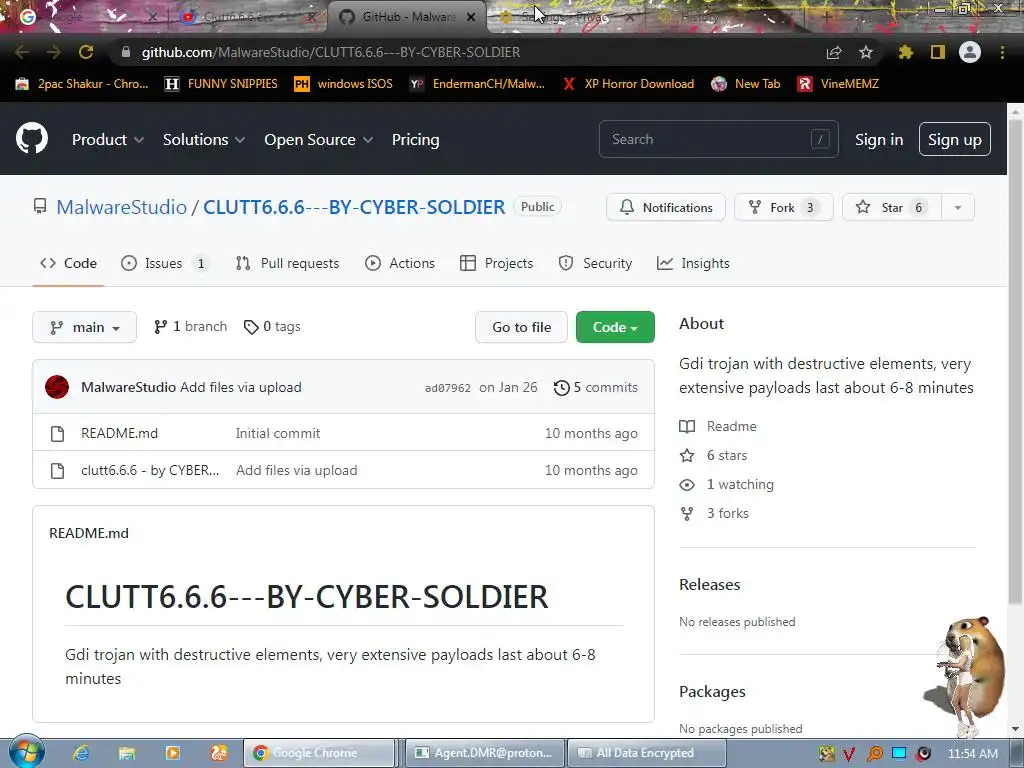Click the Go to file button
Viewport: 1024px width, 768px height.
[522, 327]
